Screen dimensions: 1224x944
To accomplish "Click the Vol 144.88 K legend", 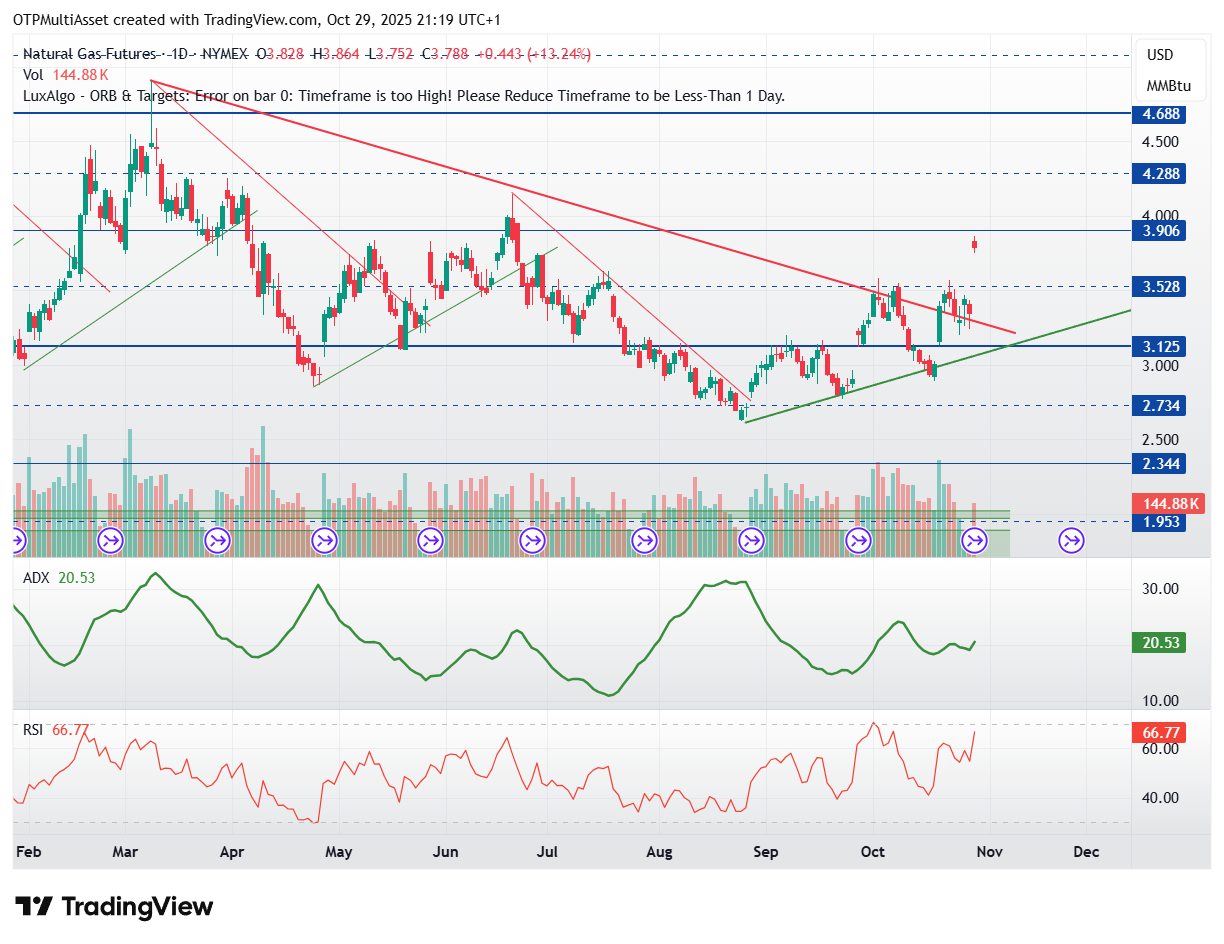I will click(x=65, y=75).
